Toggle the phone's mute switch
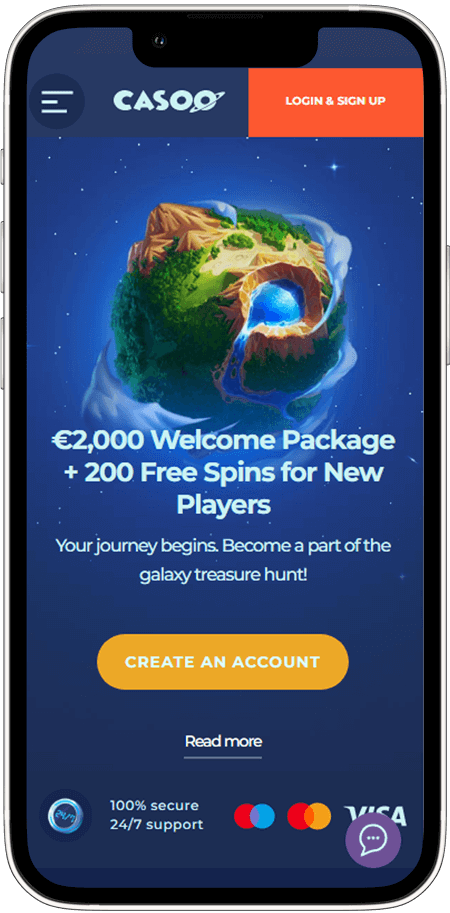Screen dimensions: 450x913 pos(2,167)
